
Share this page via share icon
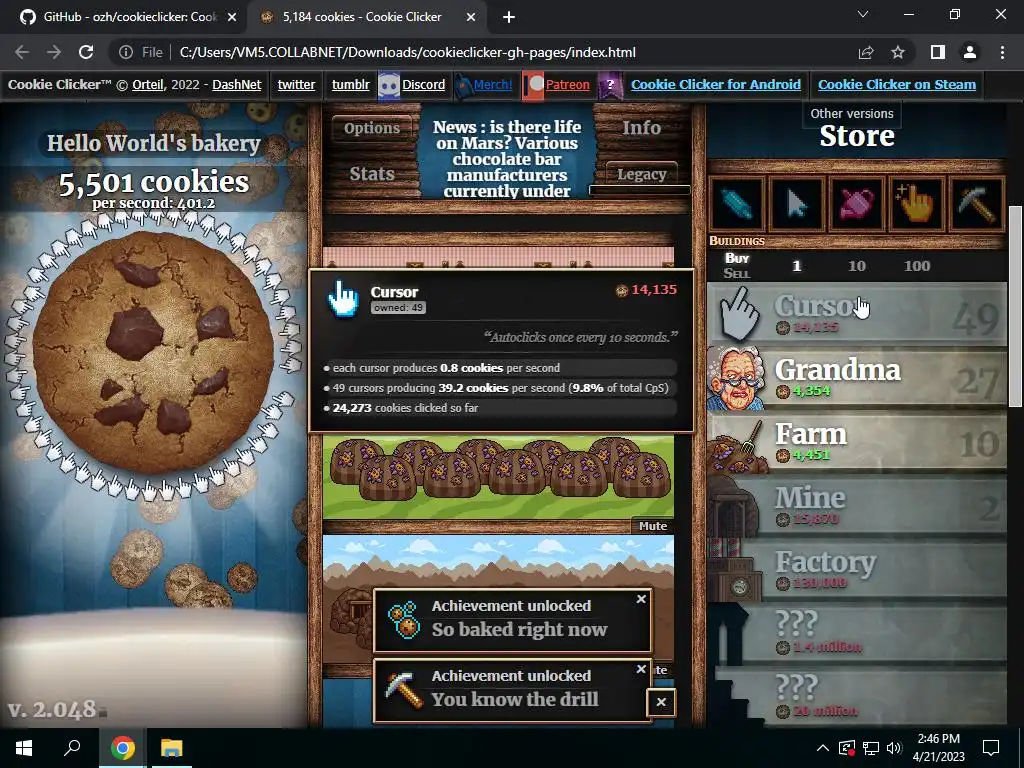[x=866, y=52]
